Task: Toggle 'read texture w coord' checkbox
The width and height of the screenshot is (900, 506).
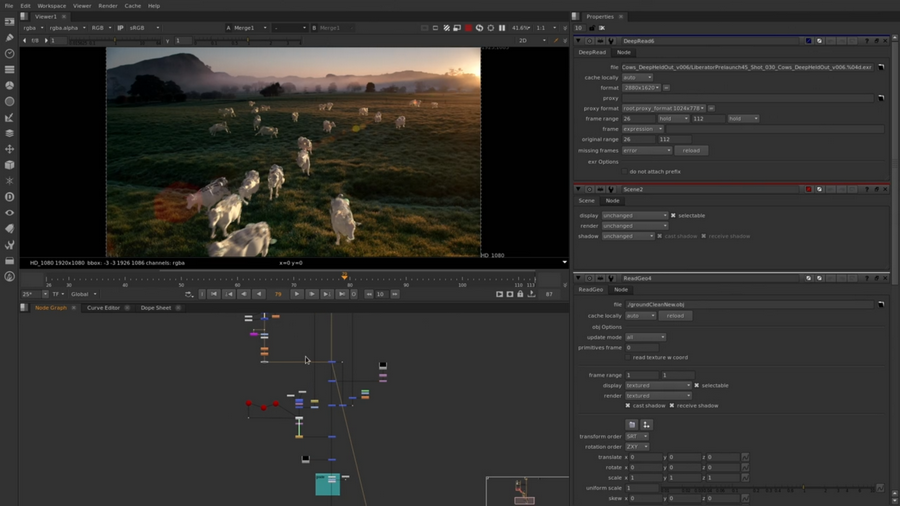Action: pos(627,357)
